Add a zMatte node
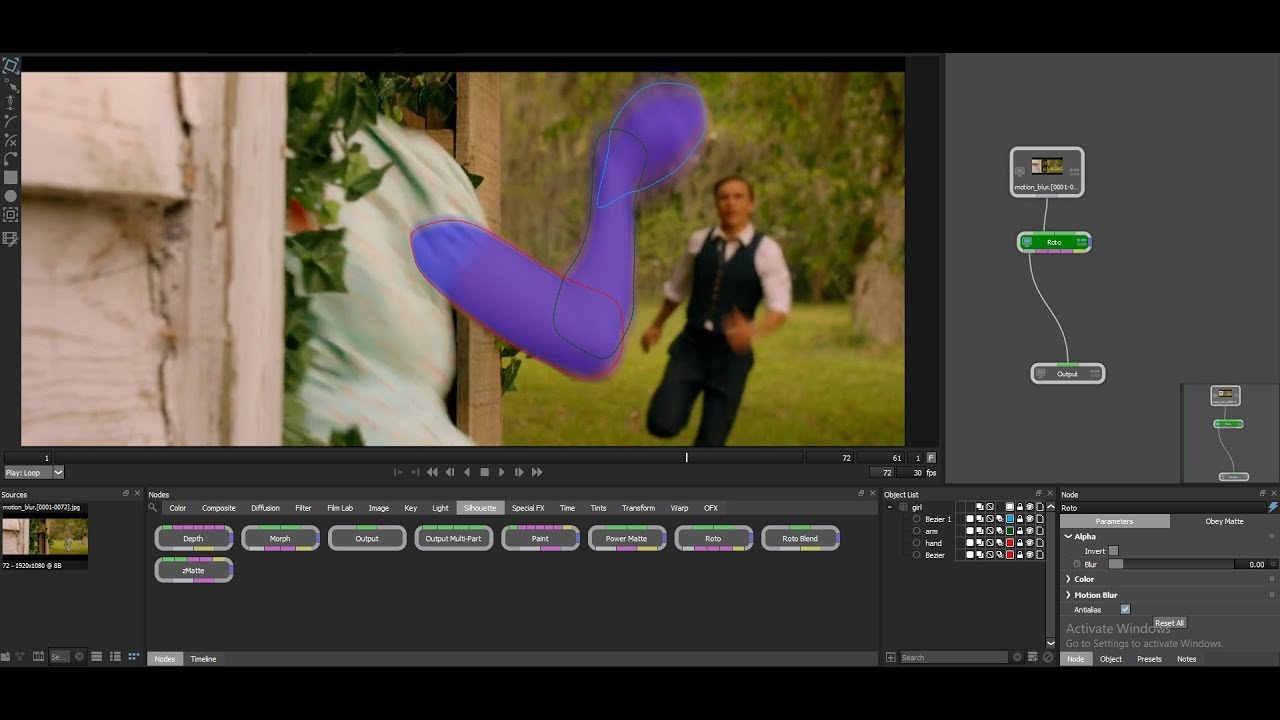Screen dimensions: 1280x720 [x=194, y=570]
